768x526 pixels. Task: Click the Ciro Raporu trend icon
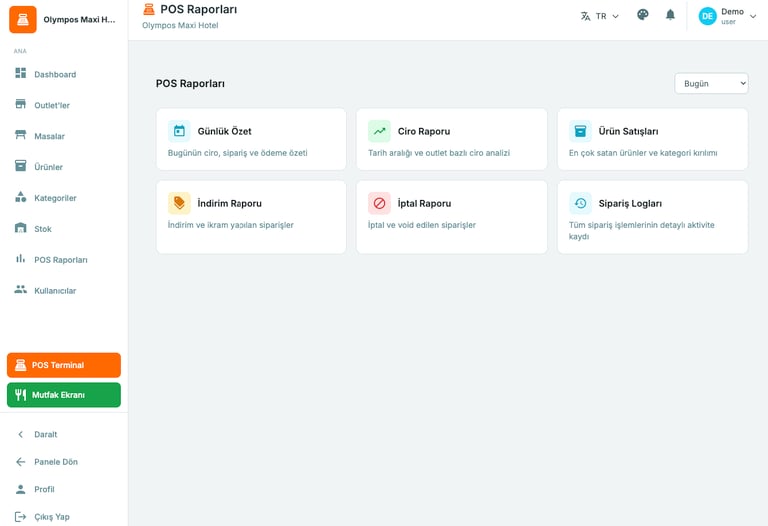379,131
